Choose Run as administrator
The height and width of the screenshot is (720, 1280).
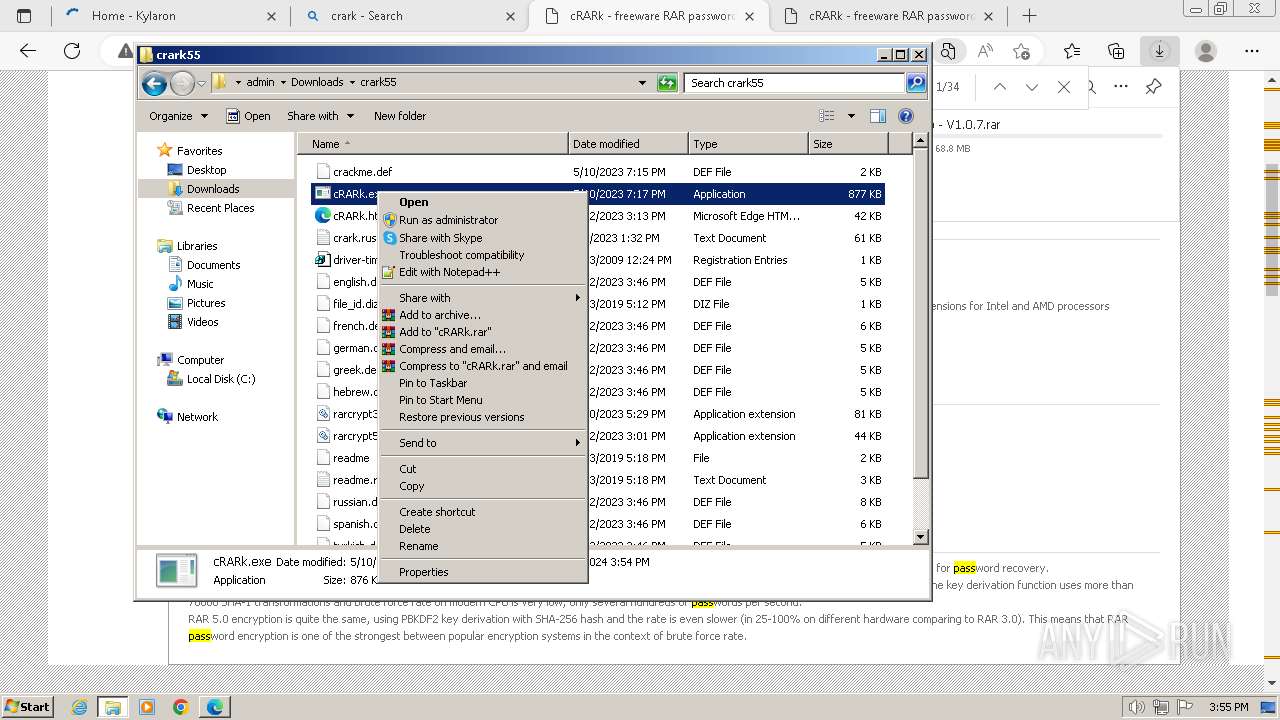[x=448, y=220]
